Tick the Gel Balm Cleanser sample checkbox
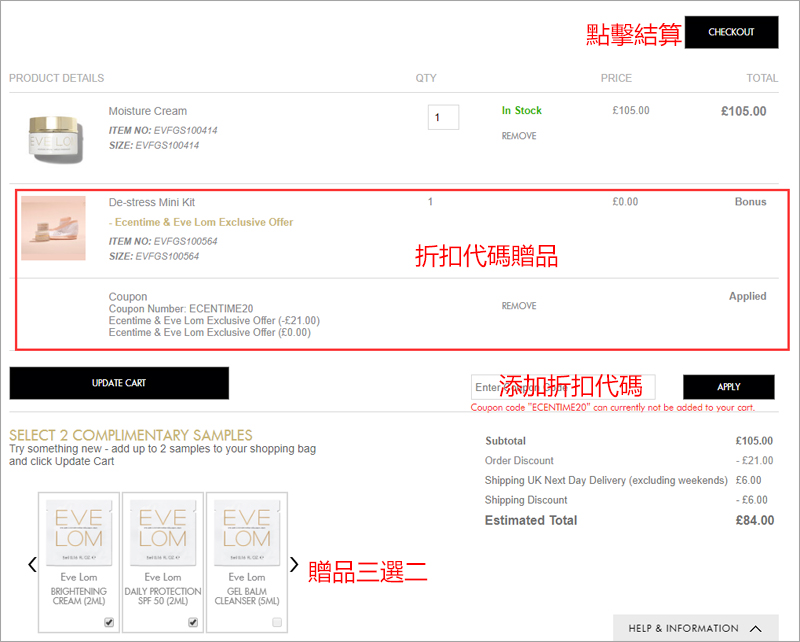 coord(277,622)
